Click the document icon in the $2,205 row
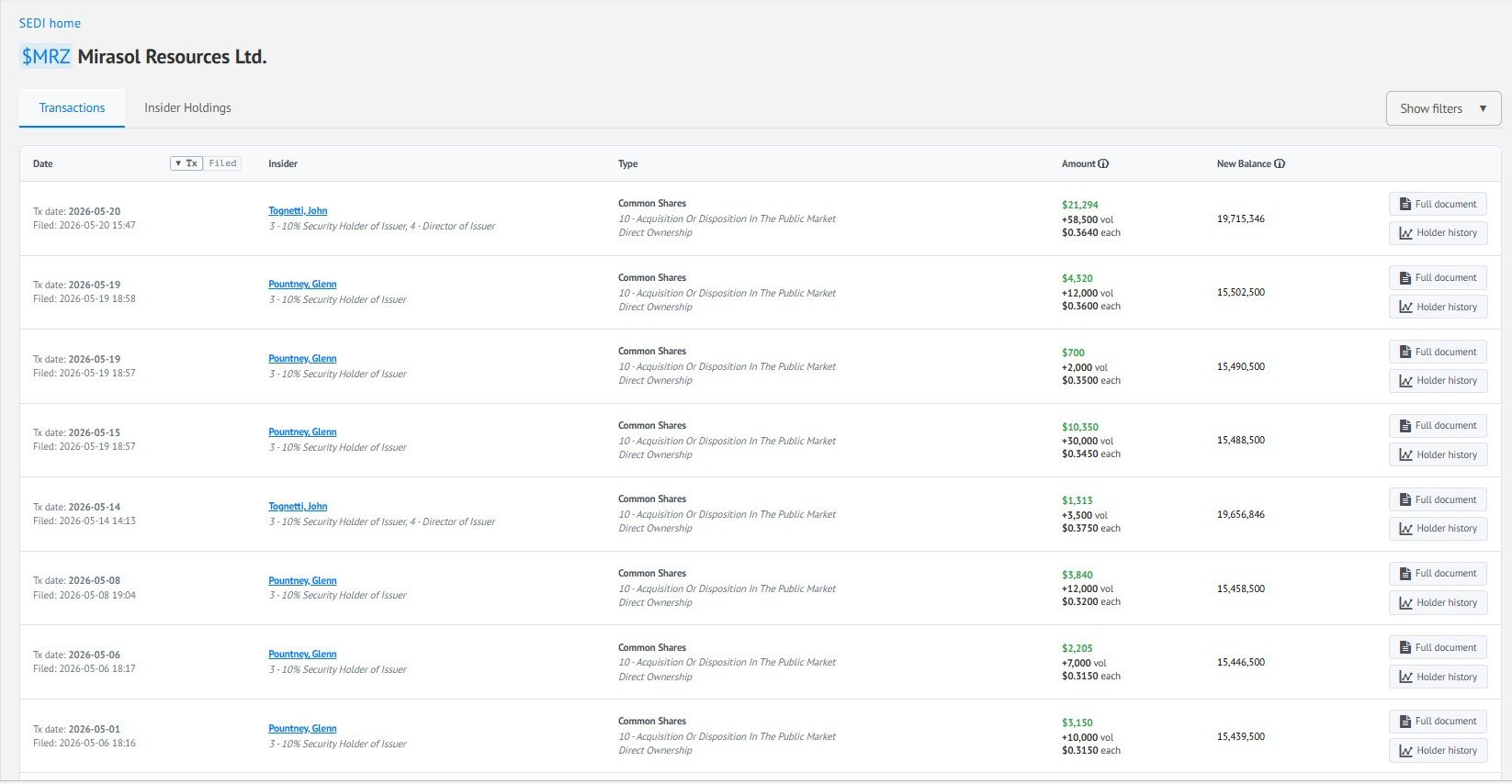The width and height of the screenshot is (1512, 784). point(1405,647)
